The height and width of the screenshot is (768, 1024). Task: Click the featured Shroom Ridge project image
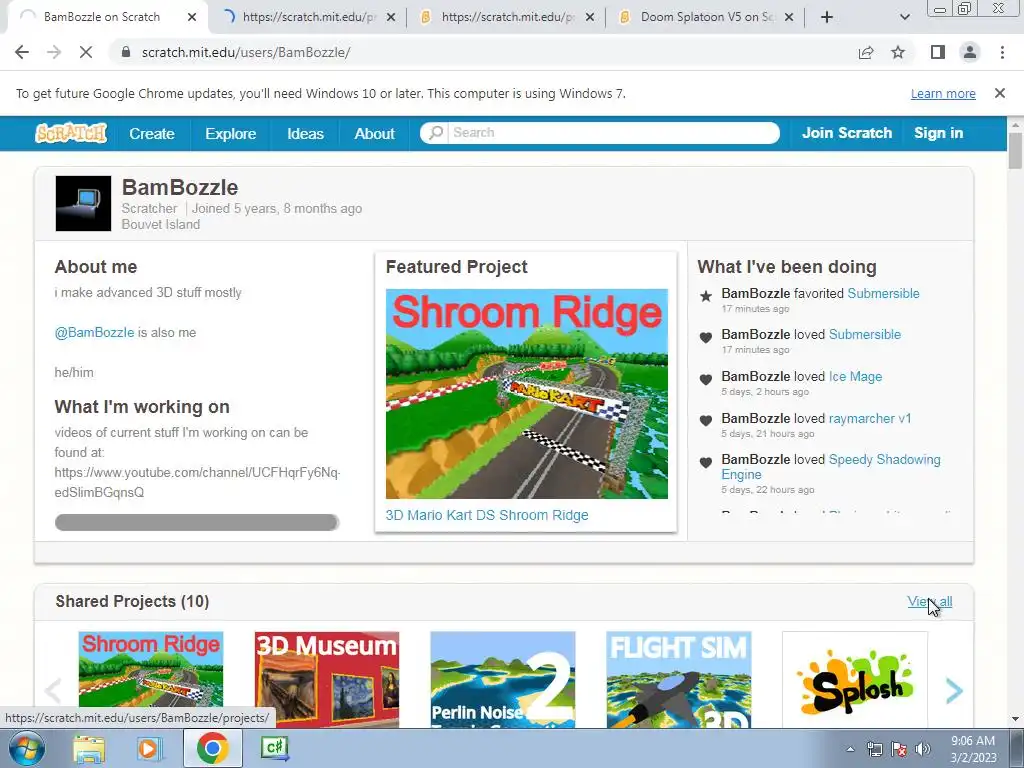coord(526,394)
